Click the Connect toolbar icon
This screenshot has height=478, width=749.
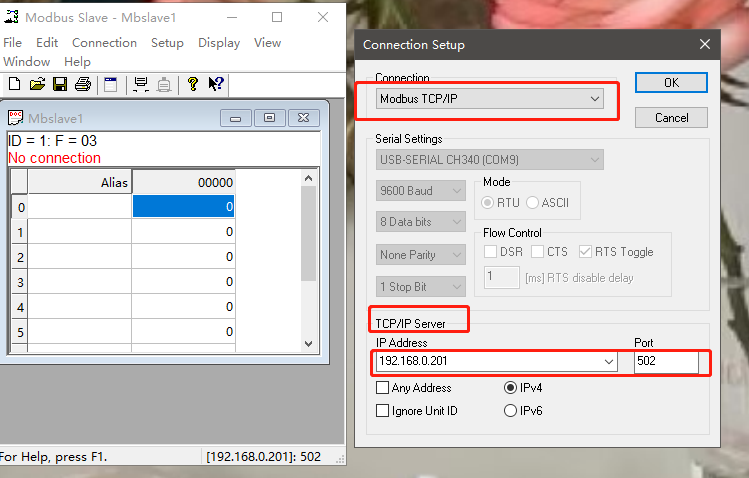pyautogui.click(x=140, y=85)
